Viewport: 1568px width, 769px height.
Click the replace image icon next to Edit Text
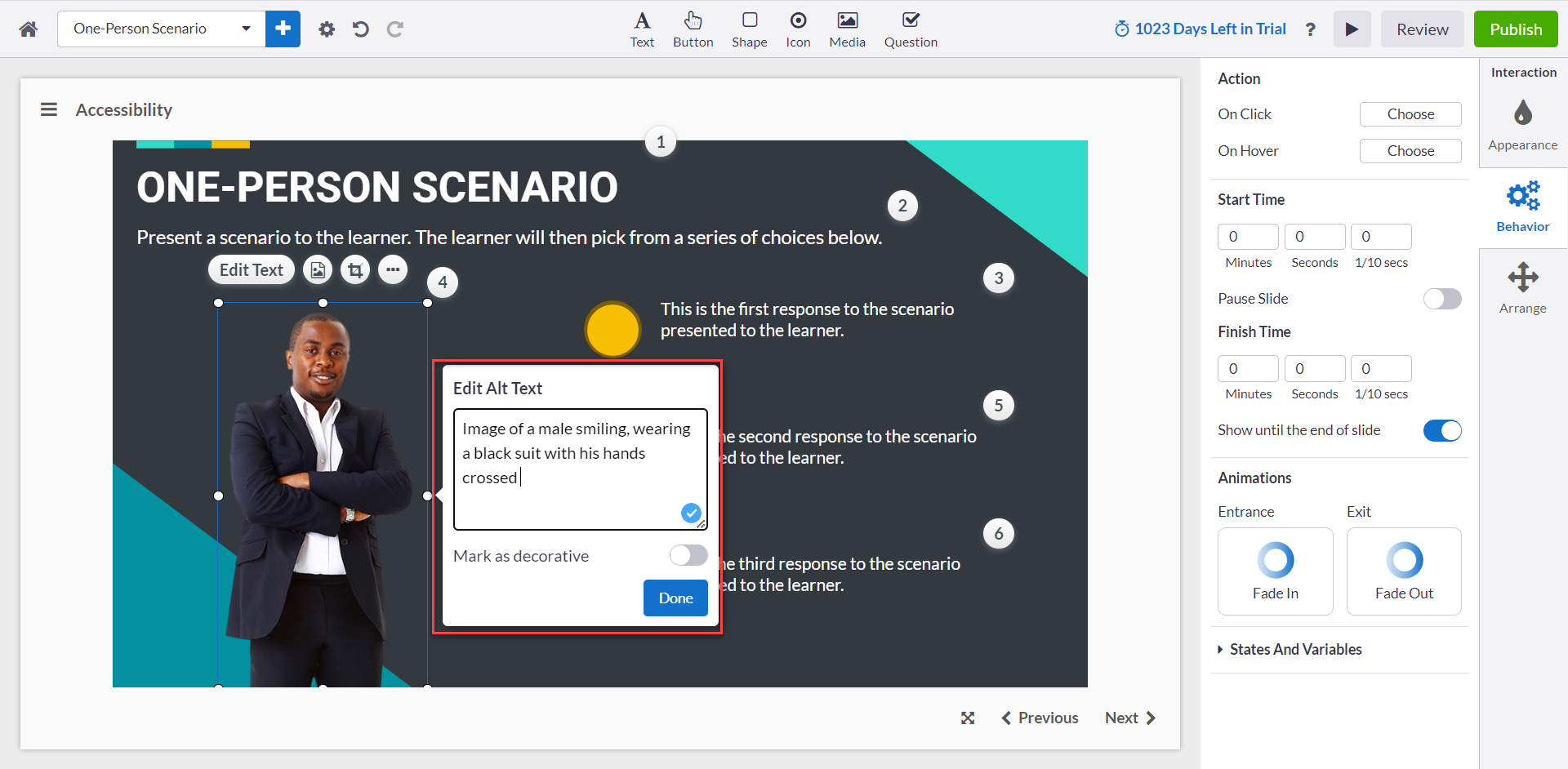coord(318,269)
